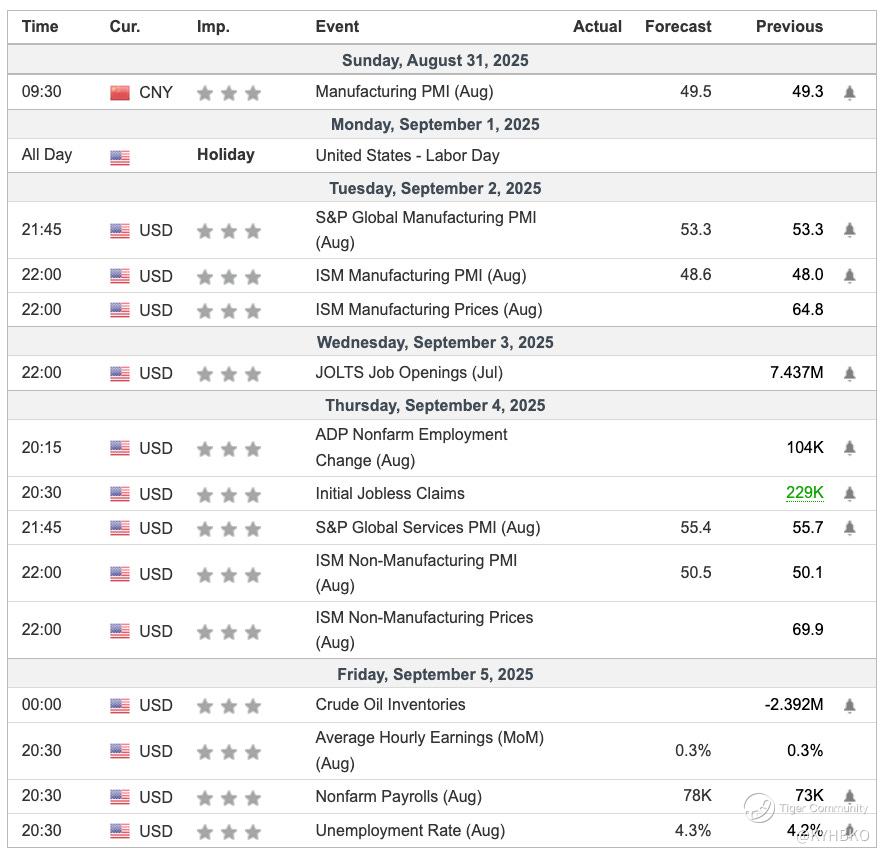Click the Time column header
Image resolution: width=886 pixels, height=856 pixels.
tap(40, 27)
